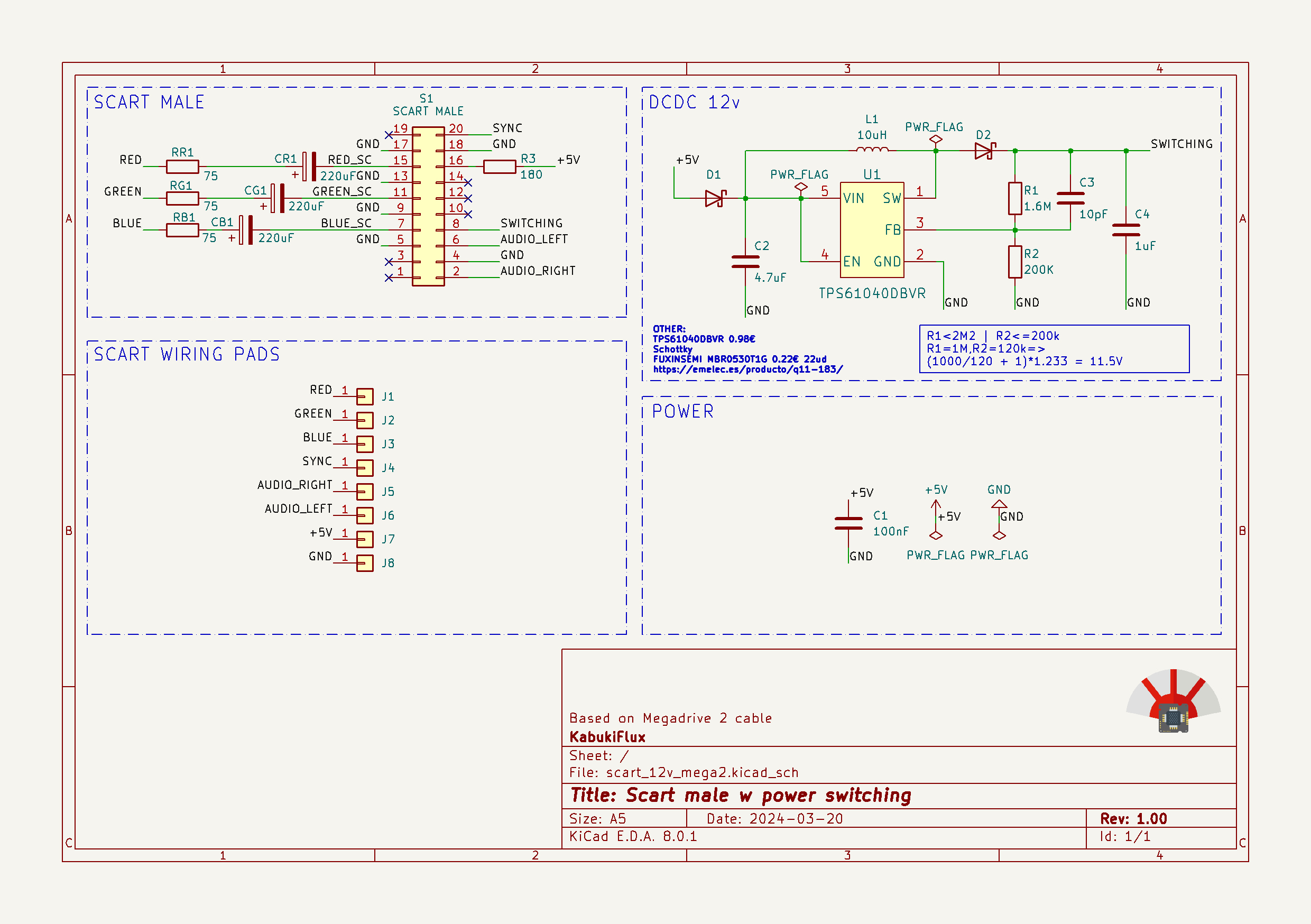Select resistor RR1 symbol
This screenshot has height=924, width=1311.
pos(182,167)
